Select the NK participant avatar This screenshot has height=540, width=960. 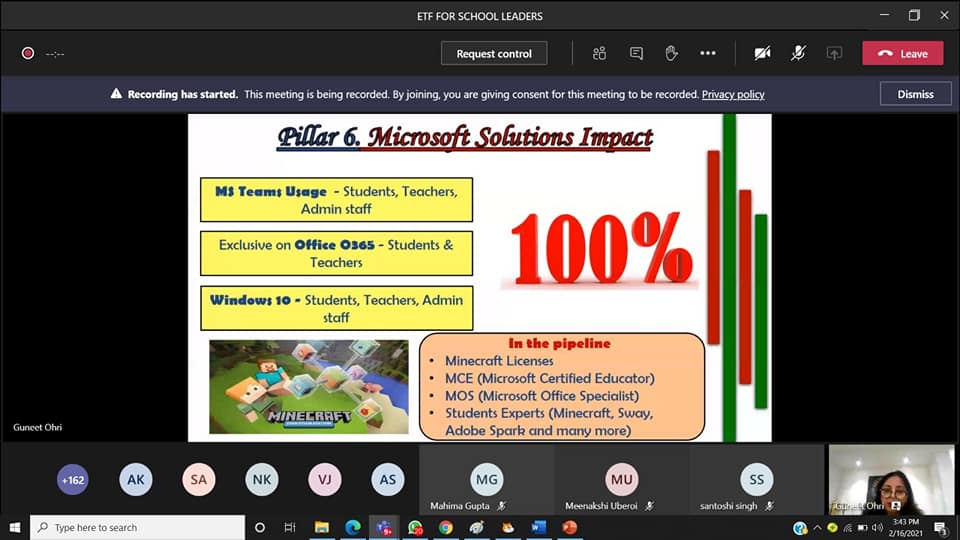[x=261, y=480]
